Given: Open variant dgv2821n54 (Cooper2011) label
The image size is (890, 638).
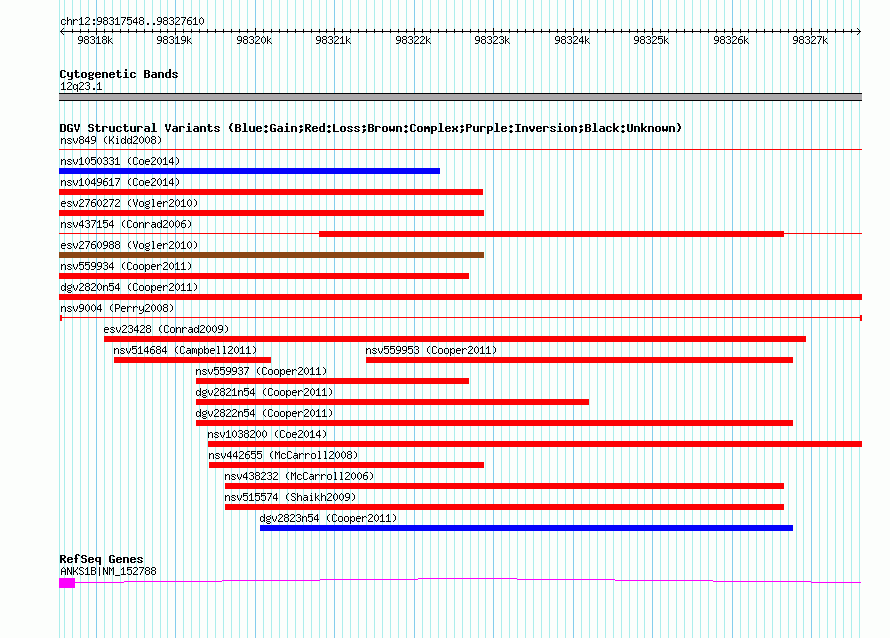Looking at the screenshot, I should [264, 392].
